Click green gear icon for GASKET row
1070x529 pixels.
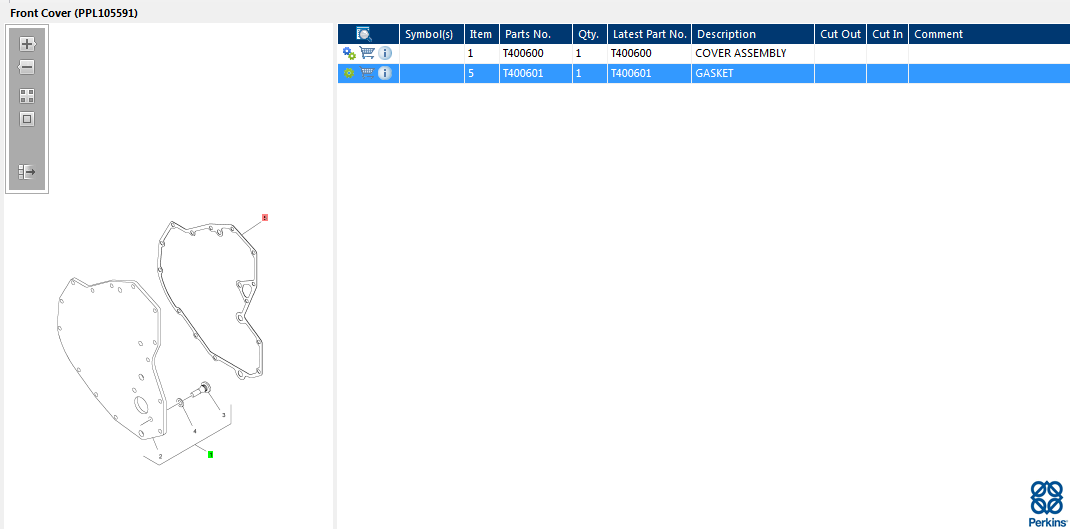pyautogui.click(x=349, y=73)
